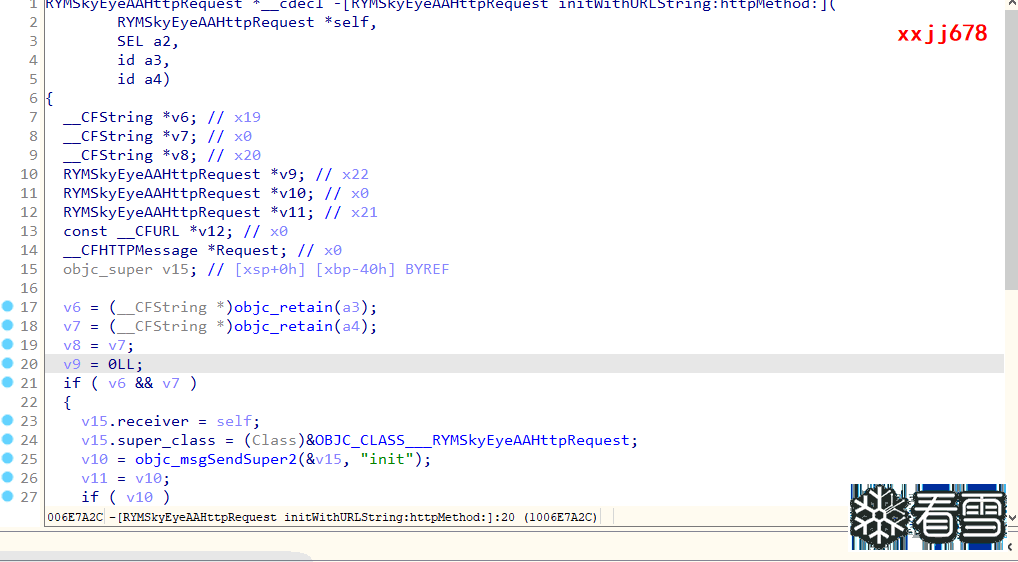Click the vertical scrollbar thumb
Screen dimensions: 1018x562
(x=1011, y=151)
